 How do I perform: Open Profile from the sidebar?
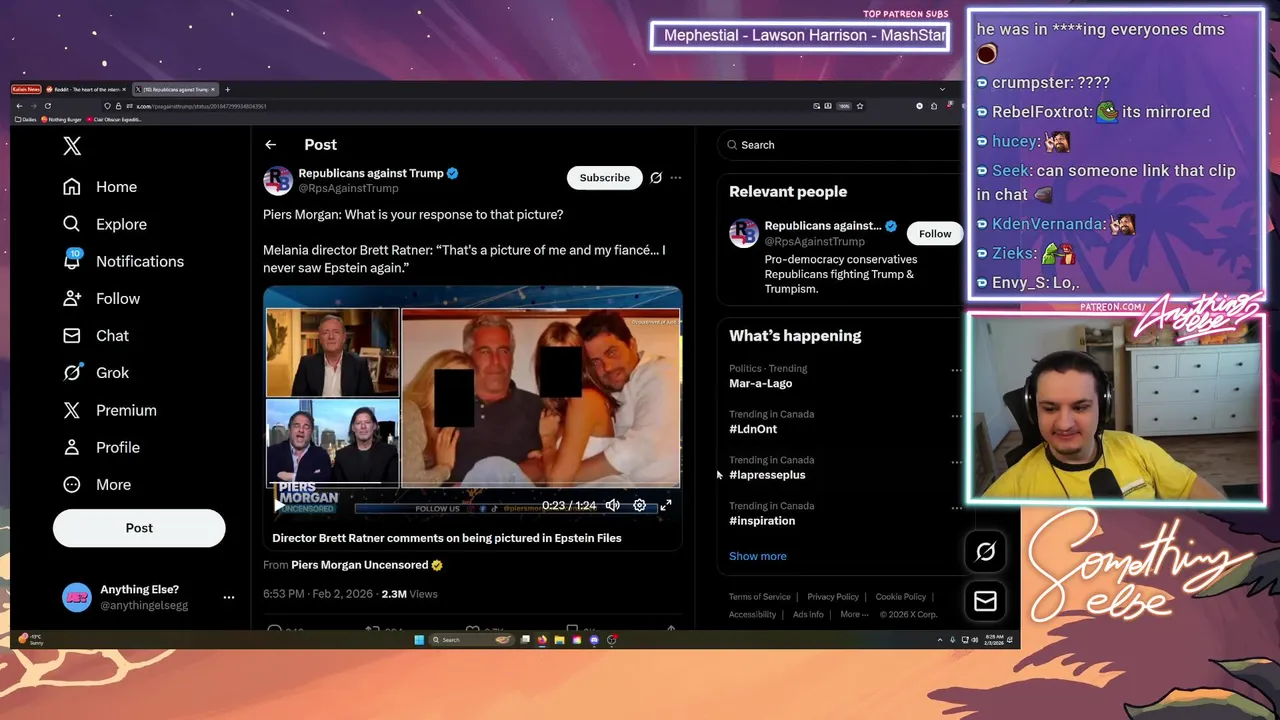coord(101,447)
